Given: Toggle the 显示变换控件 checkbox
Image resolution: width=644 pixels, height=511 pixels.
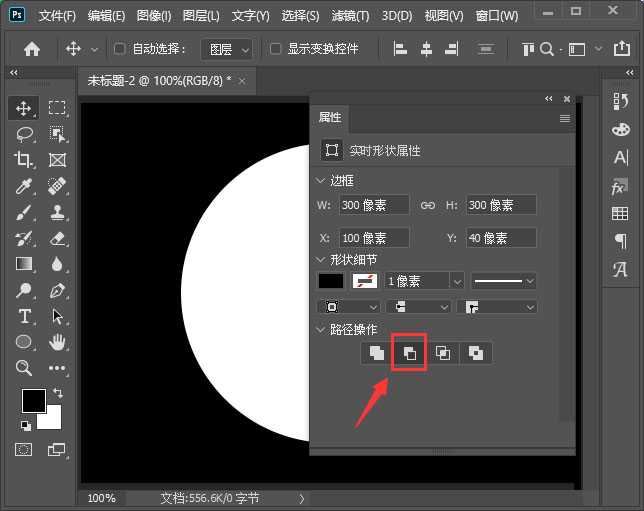Looking at the screenshot, I should click(276, 49).
